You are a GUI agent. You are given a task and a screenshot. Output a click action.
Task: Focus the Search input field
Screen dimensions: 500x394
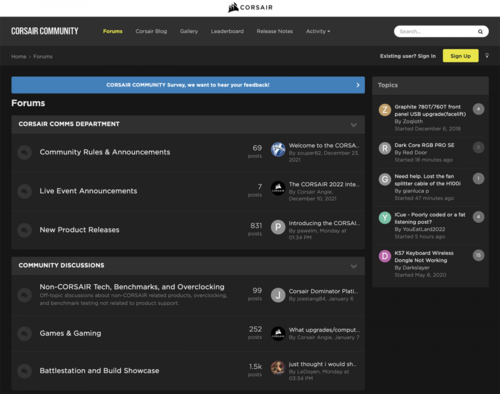437,32
